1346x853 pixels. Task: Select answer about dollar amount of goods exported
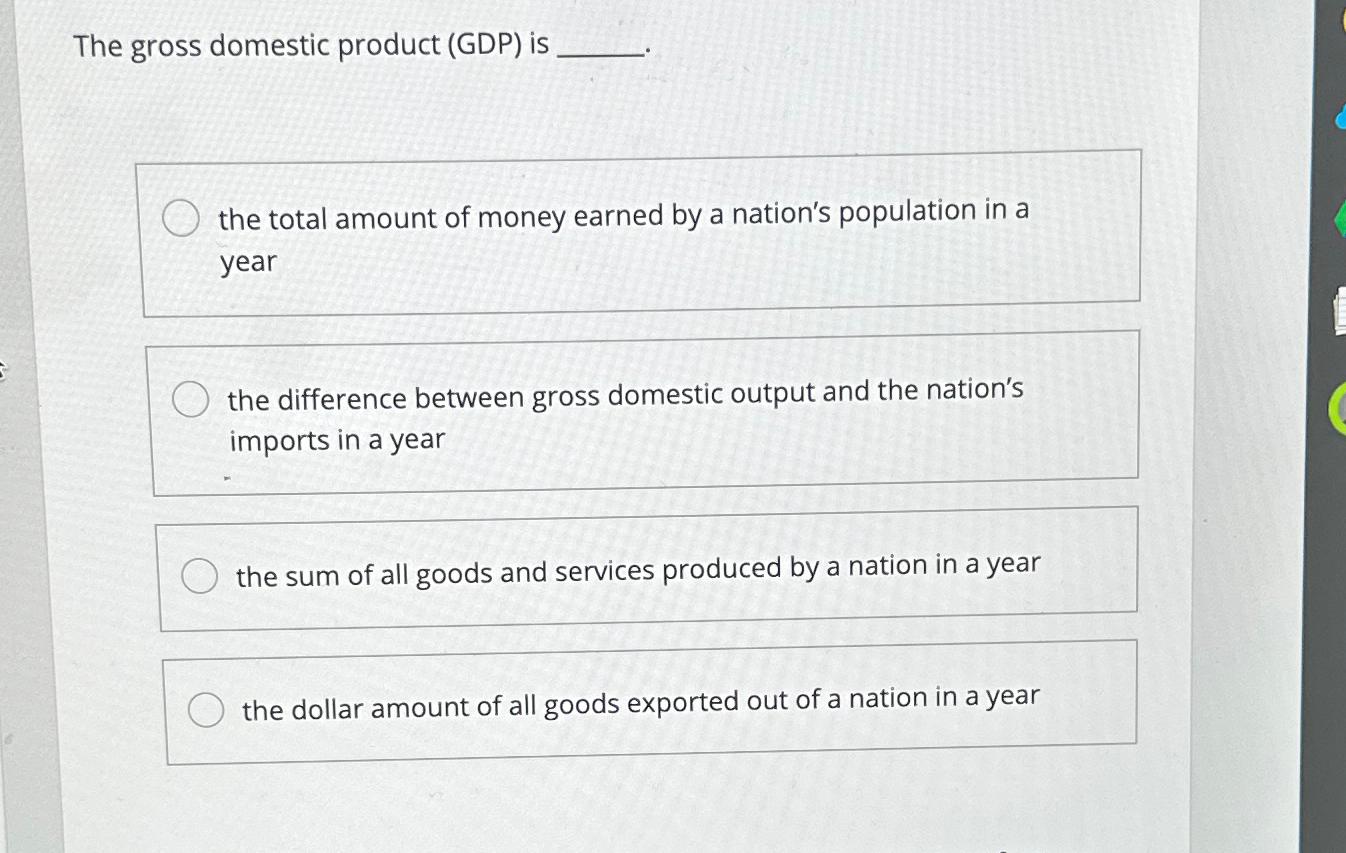(x=207, y=709)
